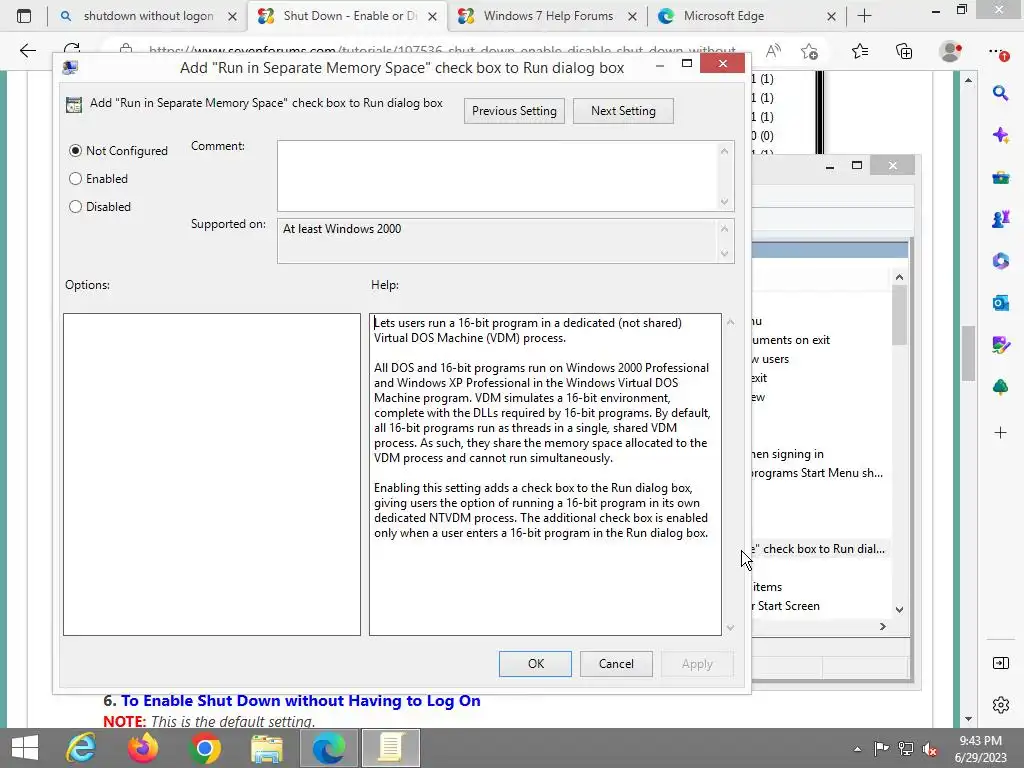Switch to Group Policy Editor taskbar button
Viewport: 1024px width, 768px height.
(x=391, y=748)
